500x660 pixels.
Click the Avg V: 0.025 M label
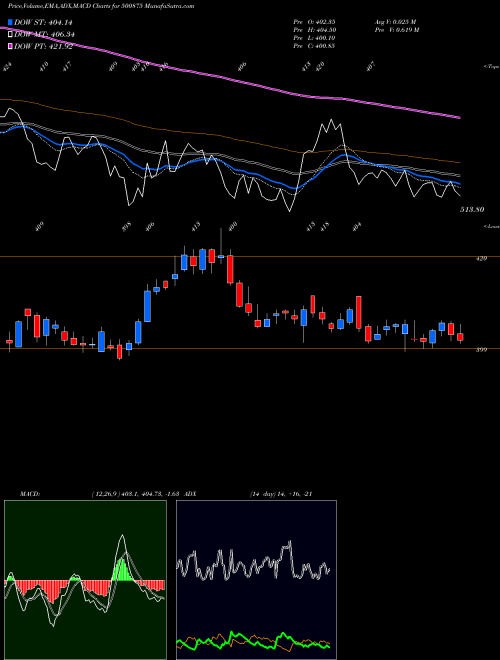coord(395,21)
